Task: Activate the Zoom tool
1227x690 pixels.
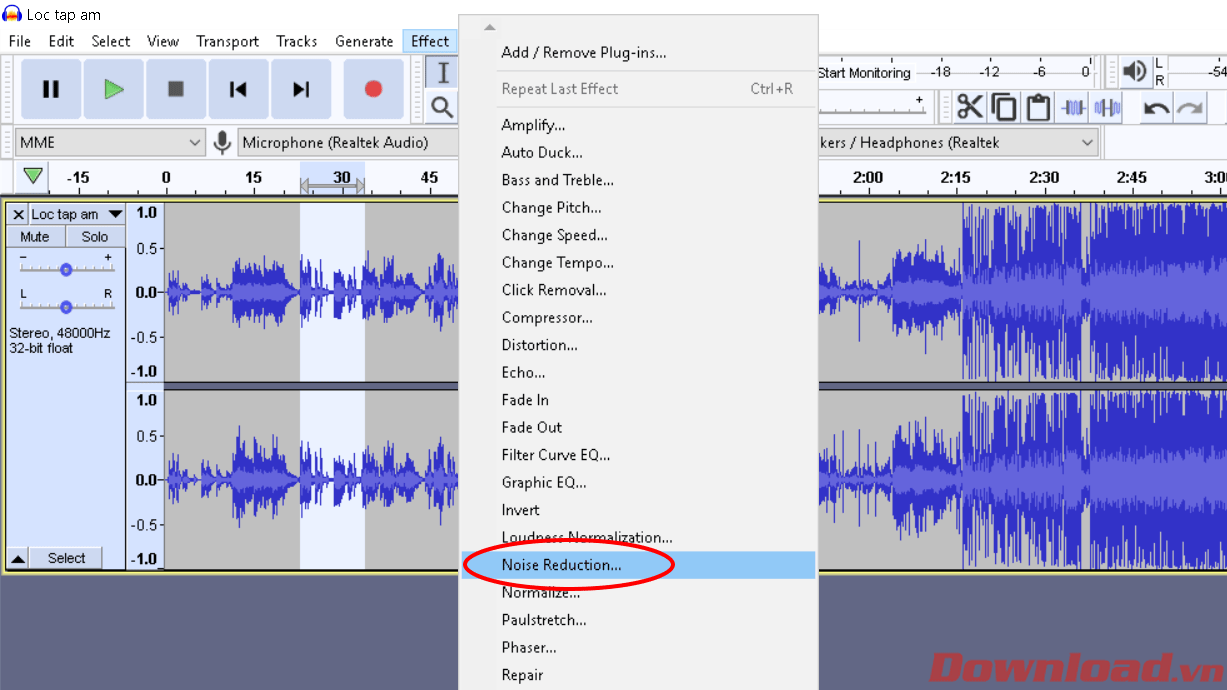Action: (x=441, y=104)
